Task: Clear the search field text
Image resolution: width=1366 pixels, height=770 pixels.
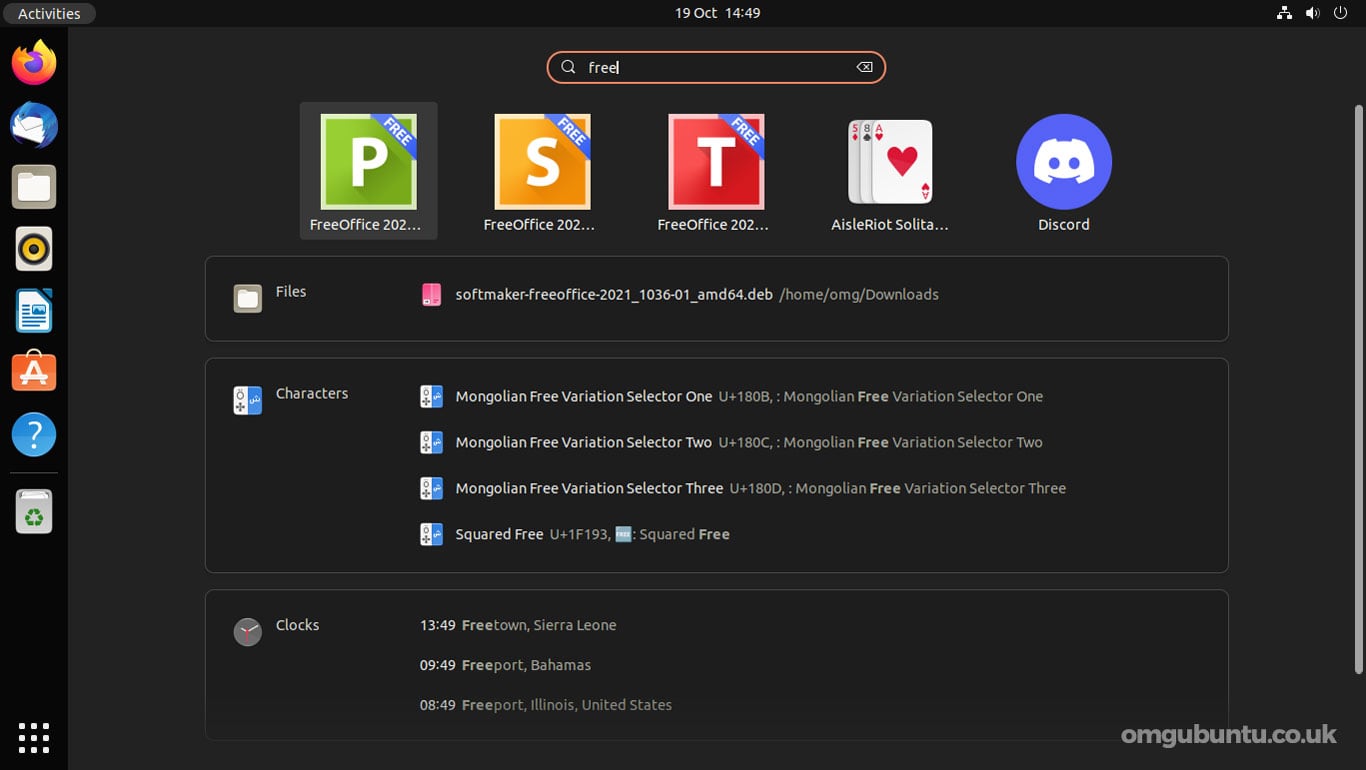Action: point(864,67)
